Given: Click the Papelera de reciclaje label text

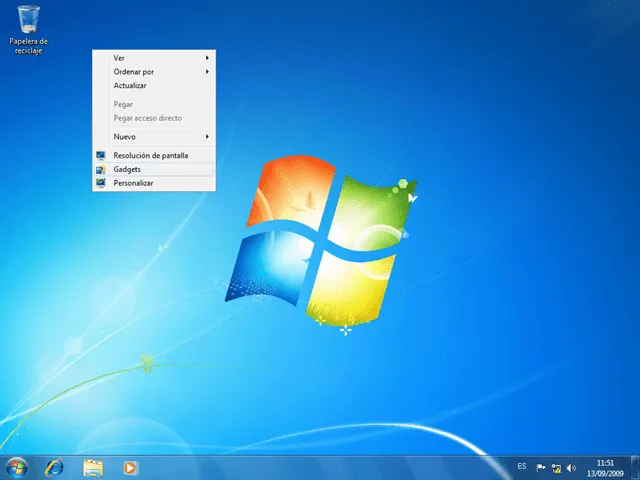Looking at the screenshot, I should (x=29, y=46).
